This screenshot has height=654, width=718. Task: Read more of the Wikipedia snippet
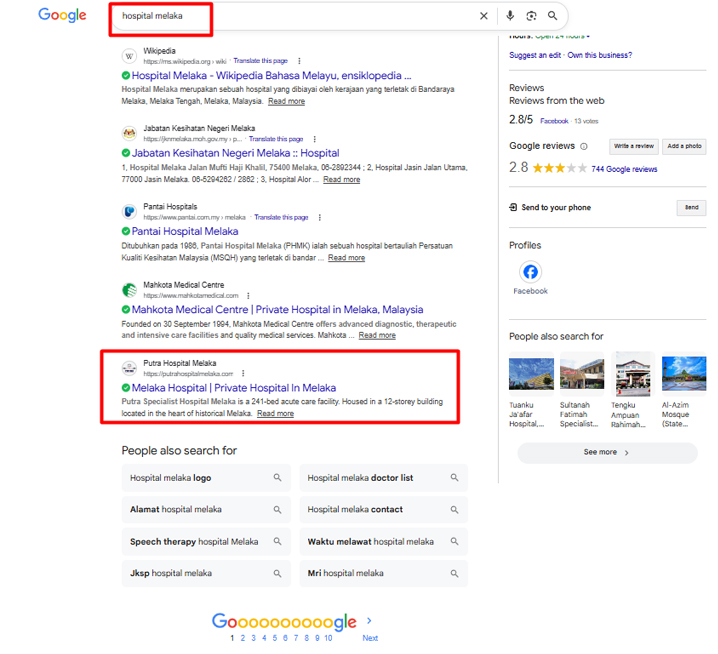click(x=287, y=101)
